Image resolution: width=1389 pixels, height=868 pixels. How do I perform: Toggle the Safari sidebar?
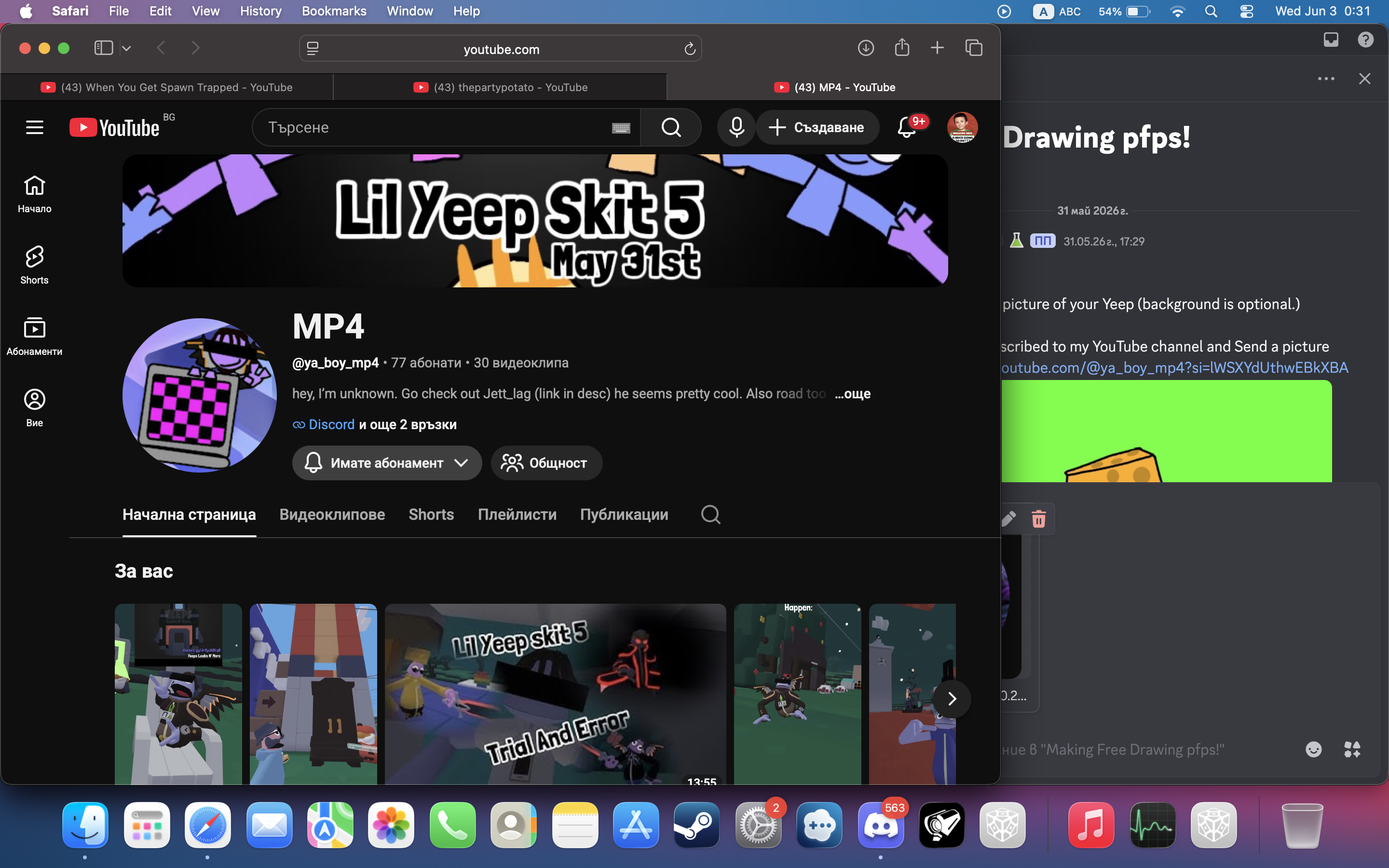click(103, 48)
